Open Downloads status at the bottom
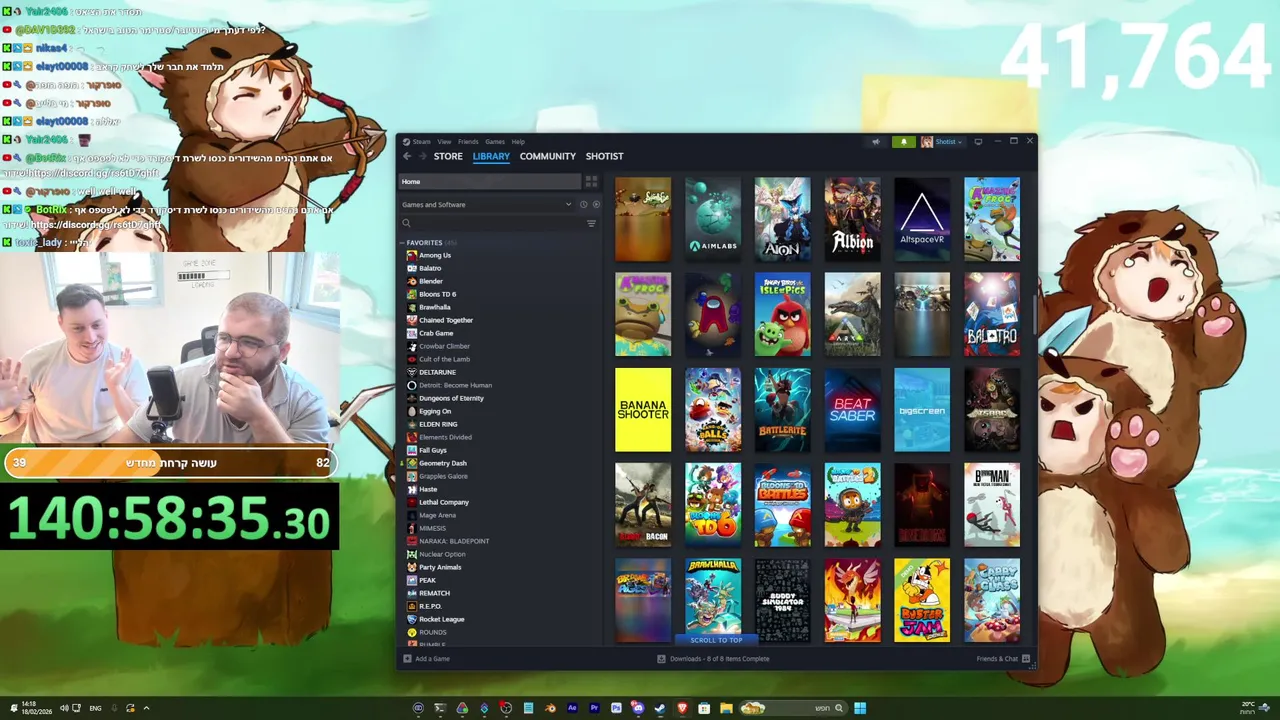Viewport: 1280px width, 720px height. pyautogui.click(x=713, y=659)
